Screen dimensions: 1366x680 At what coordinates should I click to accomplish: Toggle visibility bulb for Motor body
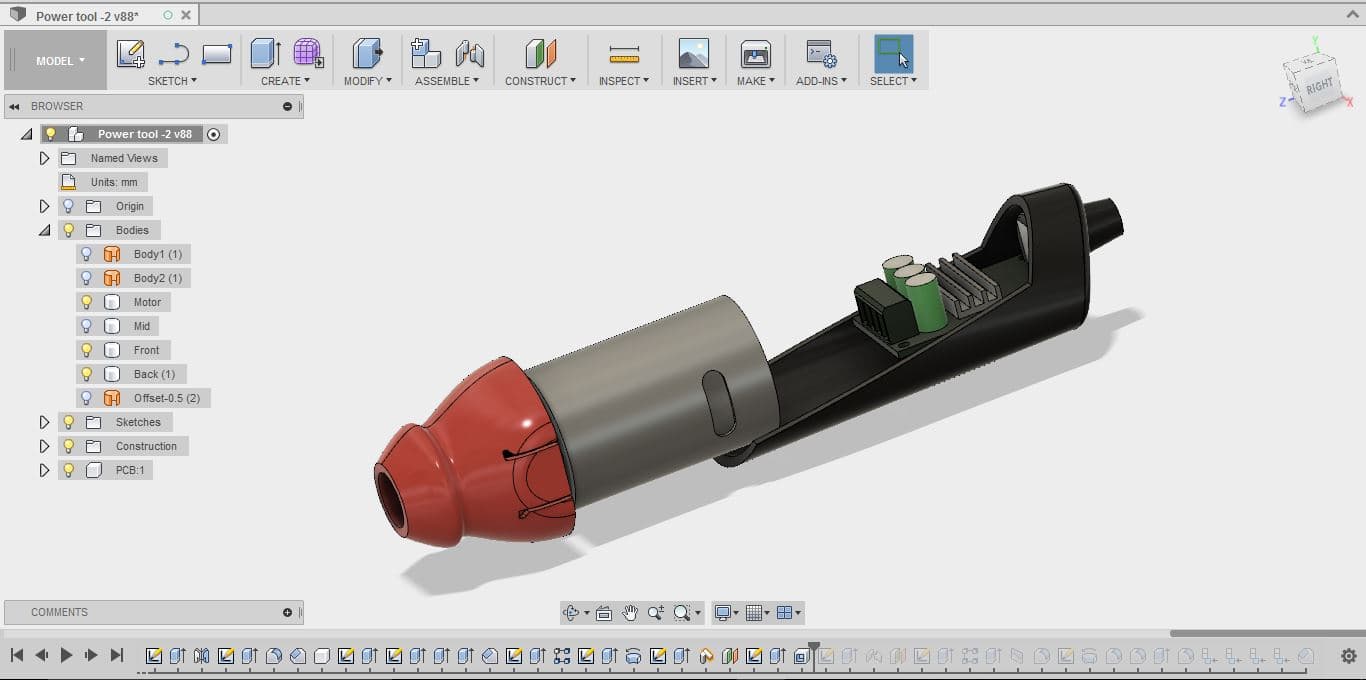pos(87,302)
